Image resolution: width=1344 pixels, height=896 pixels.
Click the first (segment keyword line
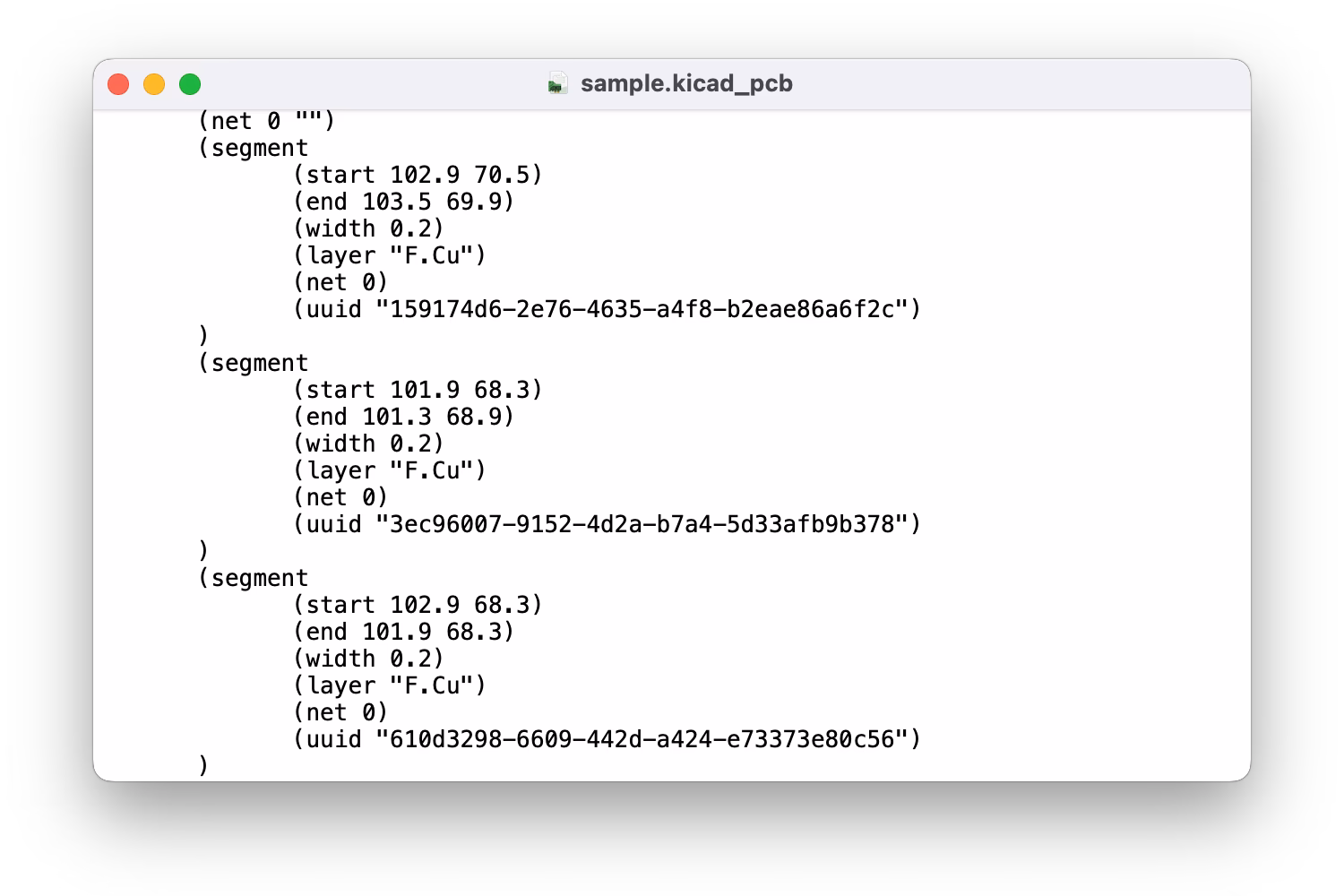253,148
